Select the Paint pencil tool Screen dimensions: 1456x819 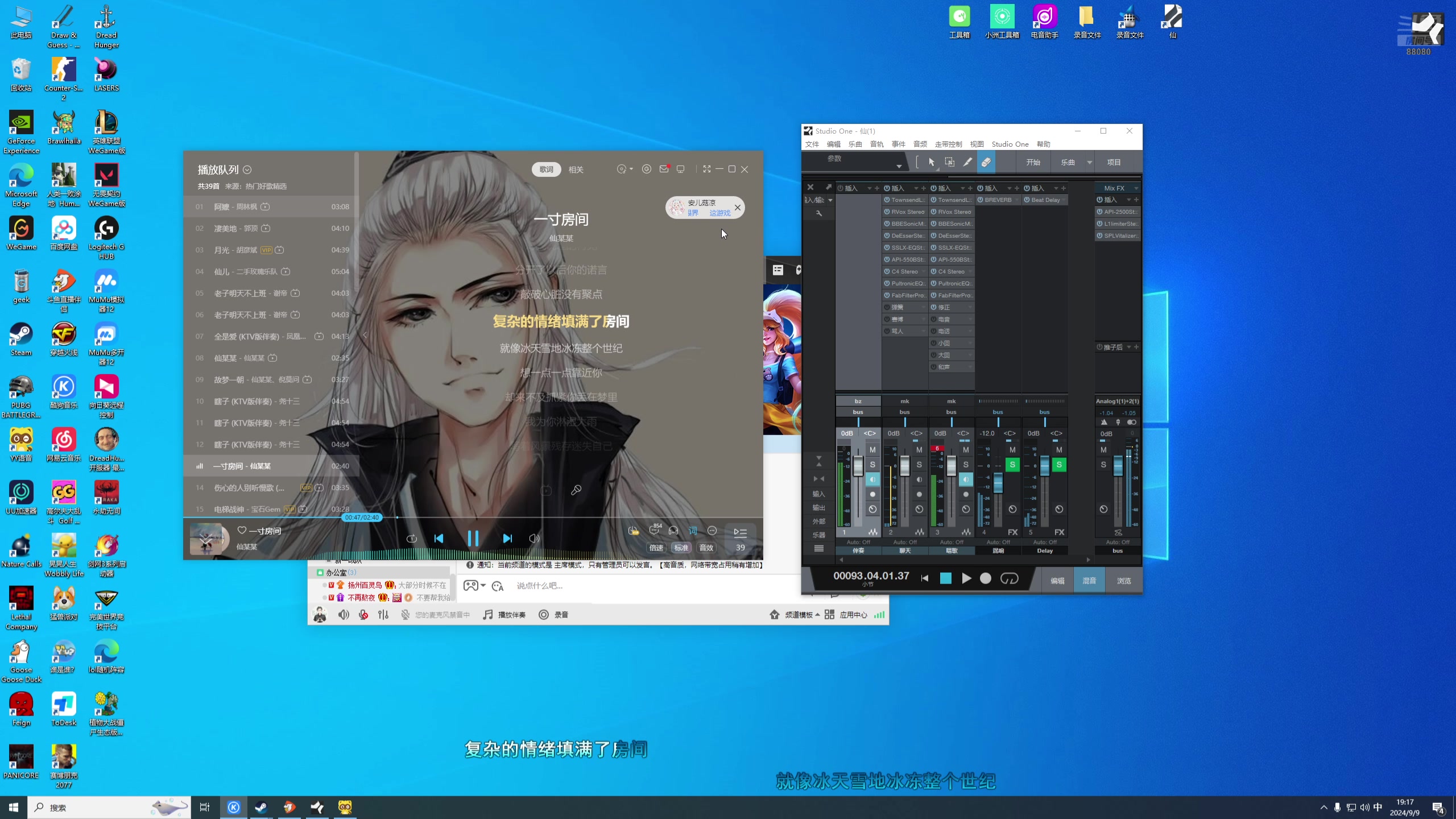pos(967,162)
